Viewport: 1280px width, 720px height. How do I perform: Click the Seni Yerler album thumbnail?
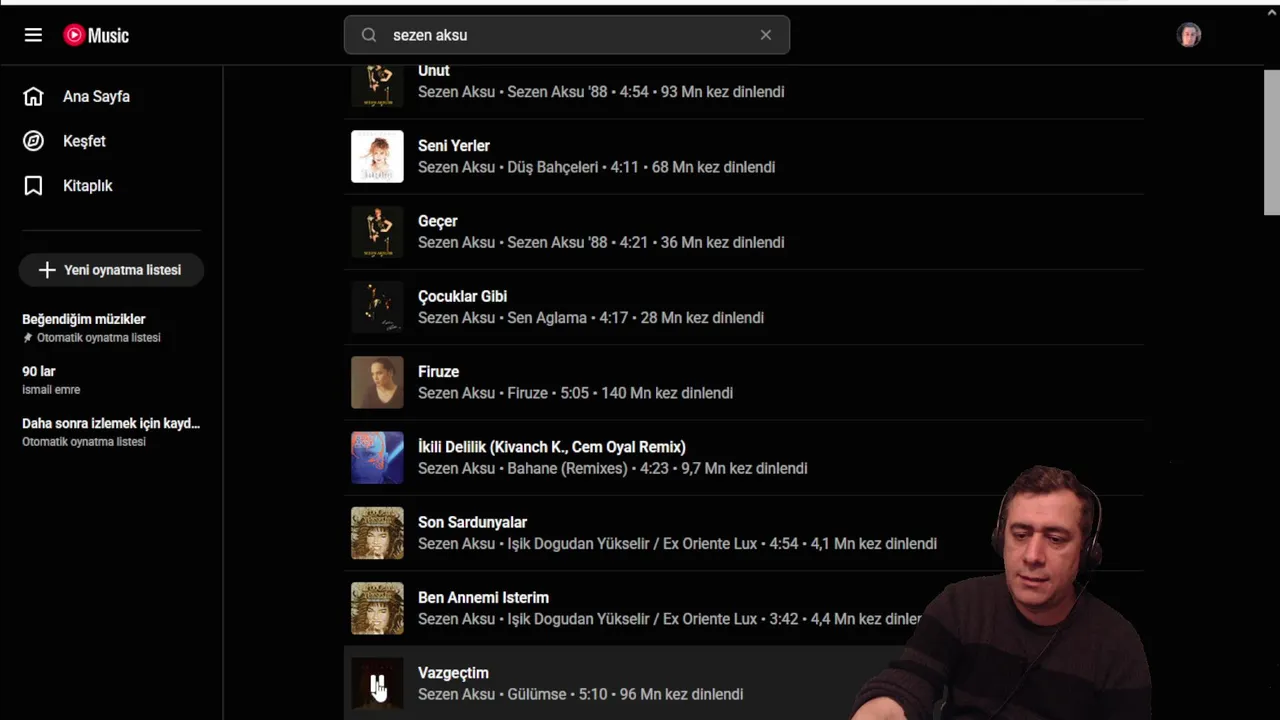tap(377, 157)
